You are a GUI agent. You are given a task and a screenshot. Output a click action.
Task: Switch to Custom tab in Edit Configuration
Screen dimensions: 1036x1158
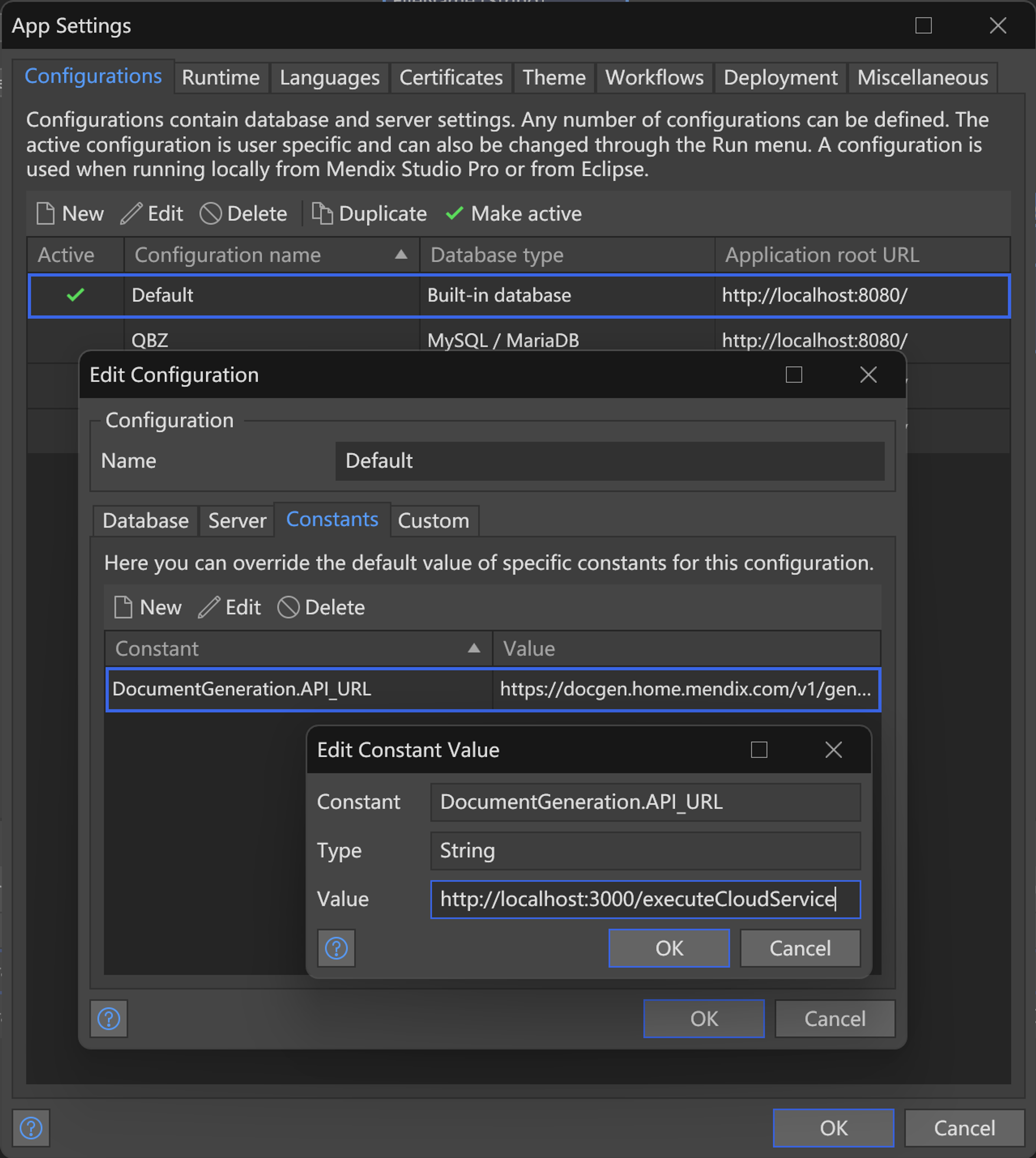[434, 520]
